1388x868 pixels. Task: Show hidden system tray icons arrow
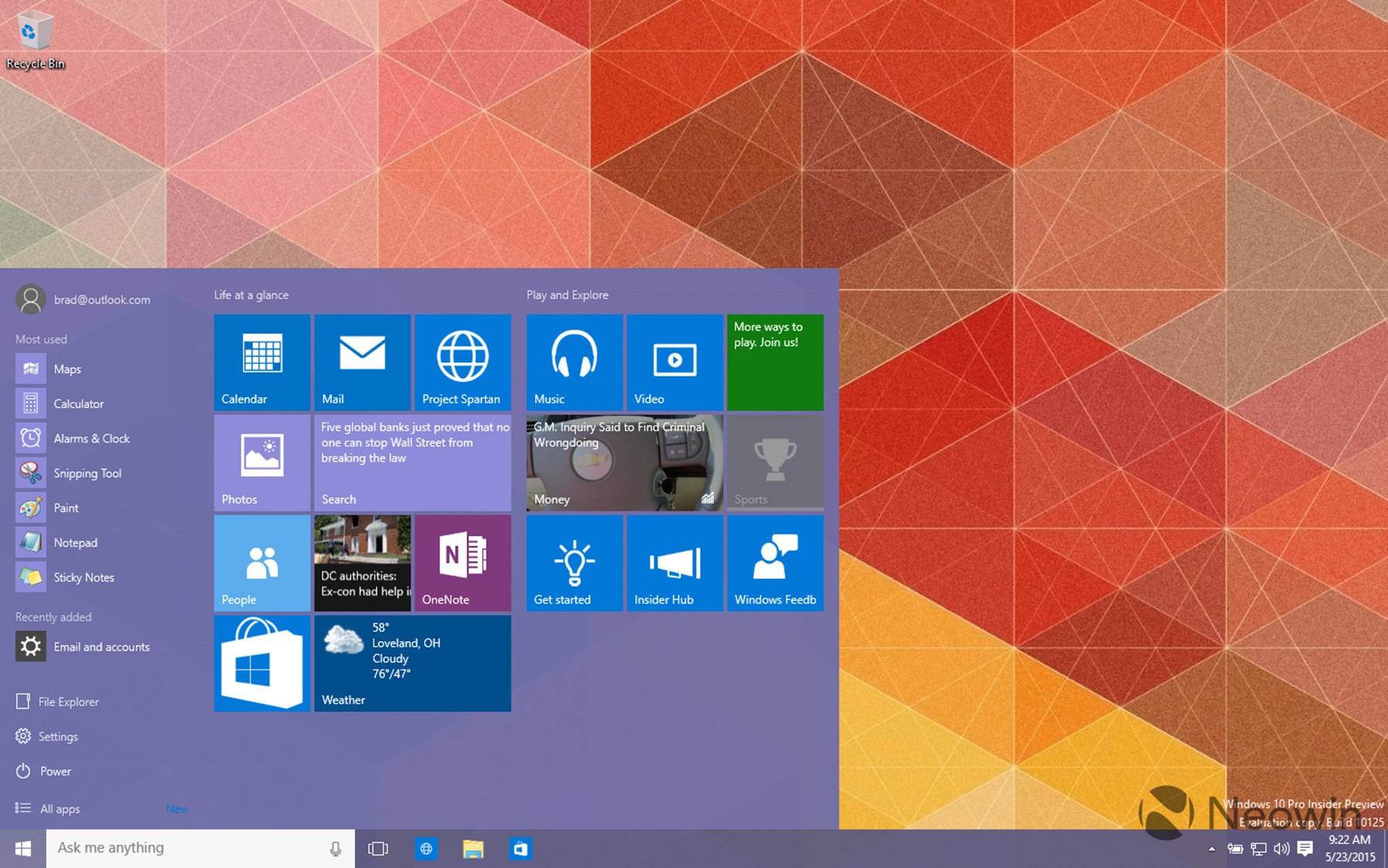pyautogui.click(x=1211, y=849)
